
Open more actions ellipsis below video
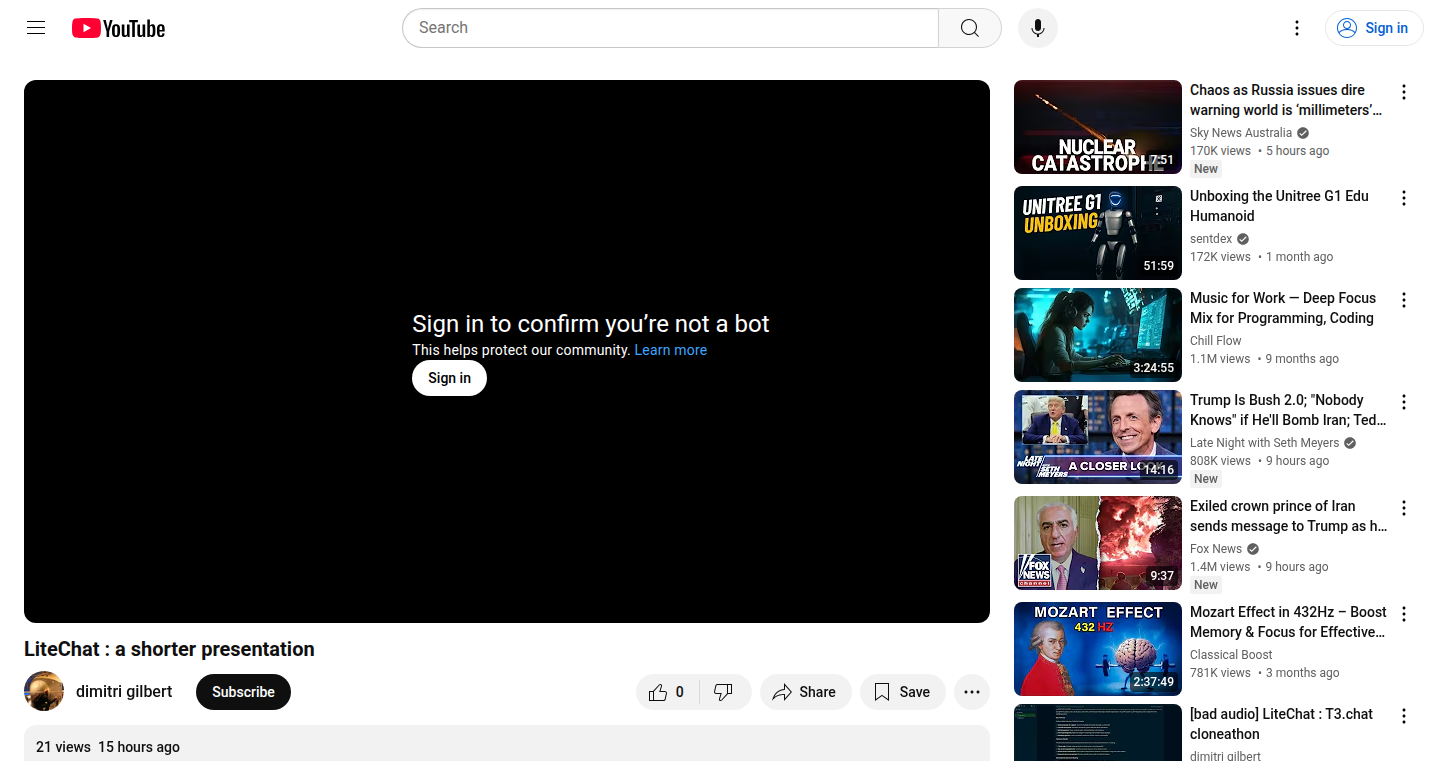click(x=972, y=692)
